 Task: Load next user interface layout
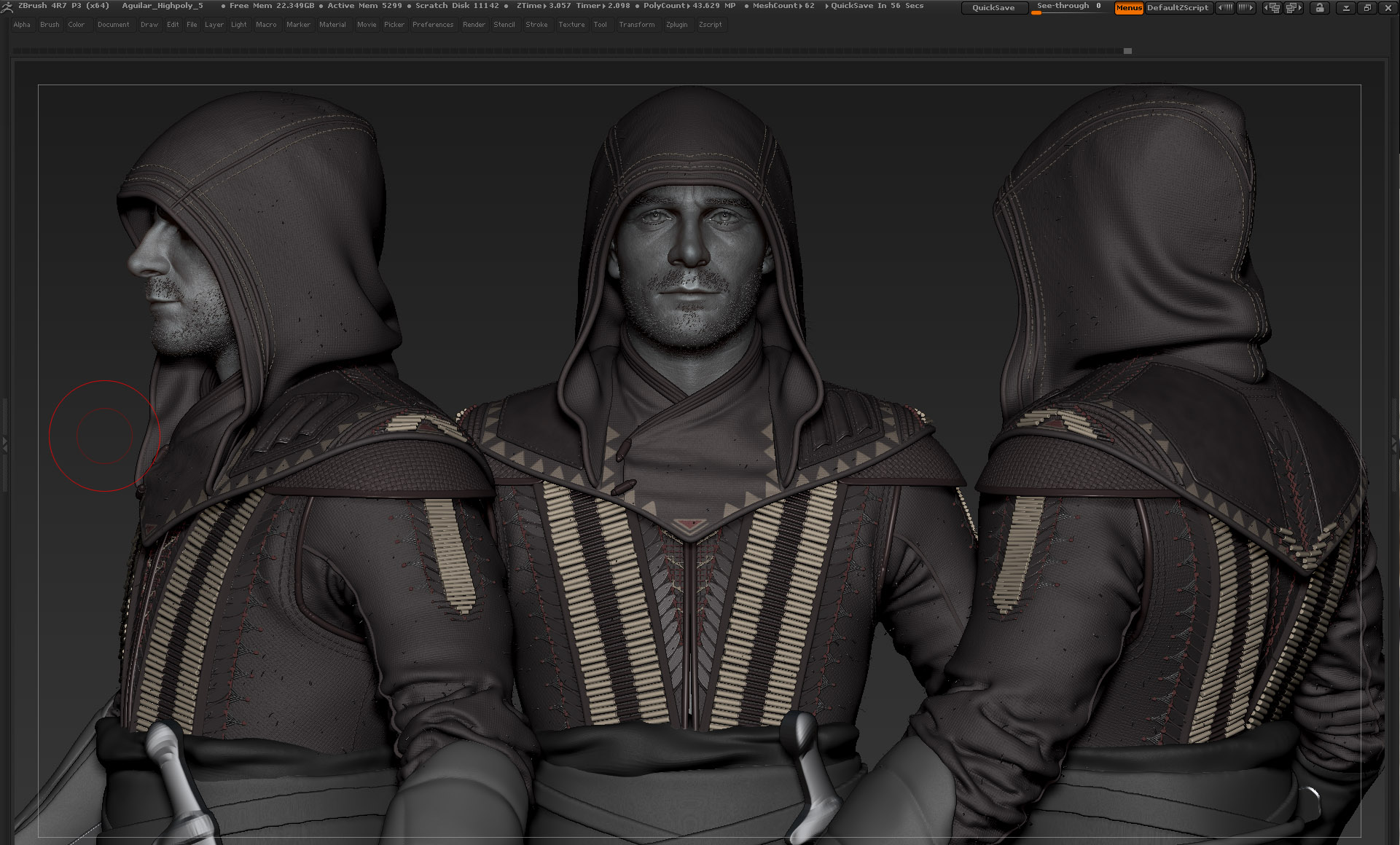point(1294,7)
